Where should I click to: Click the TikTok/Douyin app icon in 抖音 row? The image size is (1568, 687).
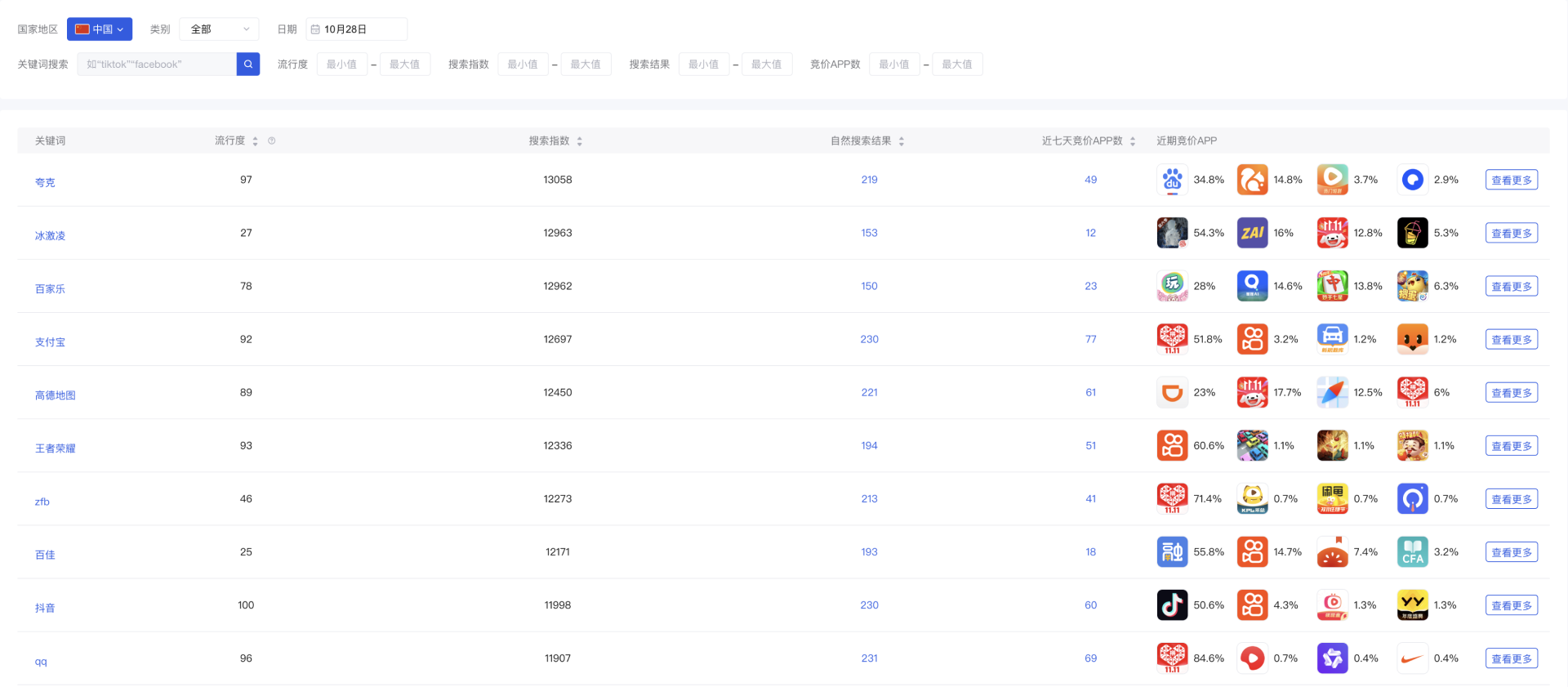(x=1172, y=604)
